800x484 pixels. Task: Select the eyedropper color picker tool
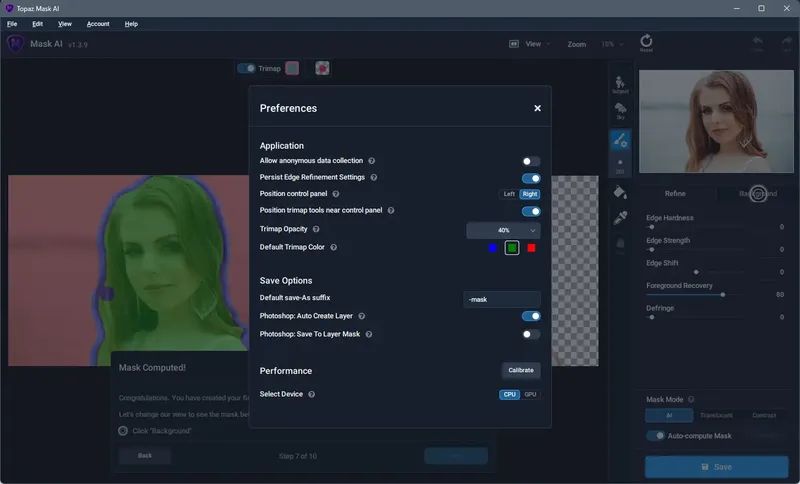[620, 218]
